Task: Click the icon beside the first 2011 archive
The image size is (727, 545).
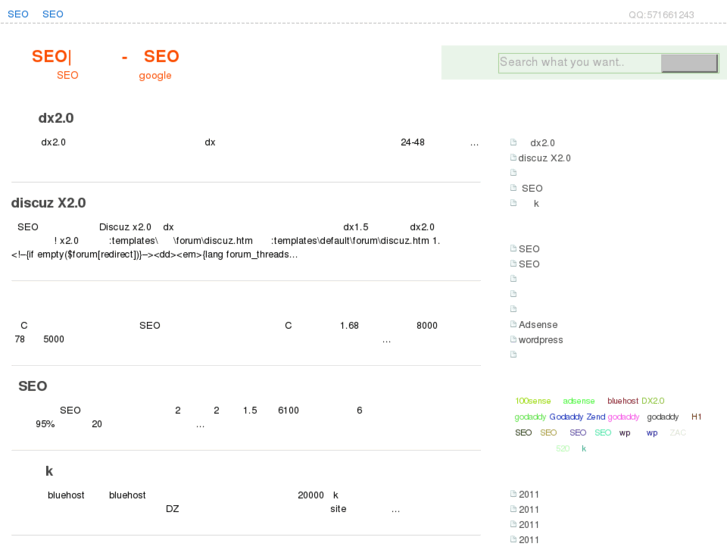Action: pos(513,494)
